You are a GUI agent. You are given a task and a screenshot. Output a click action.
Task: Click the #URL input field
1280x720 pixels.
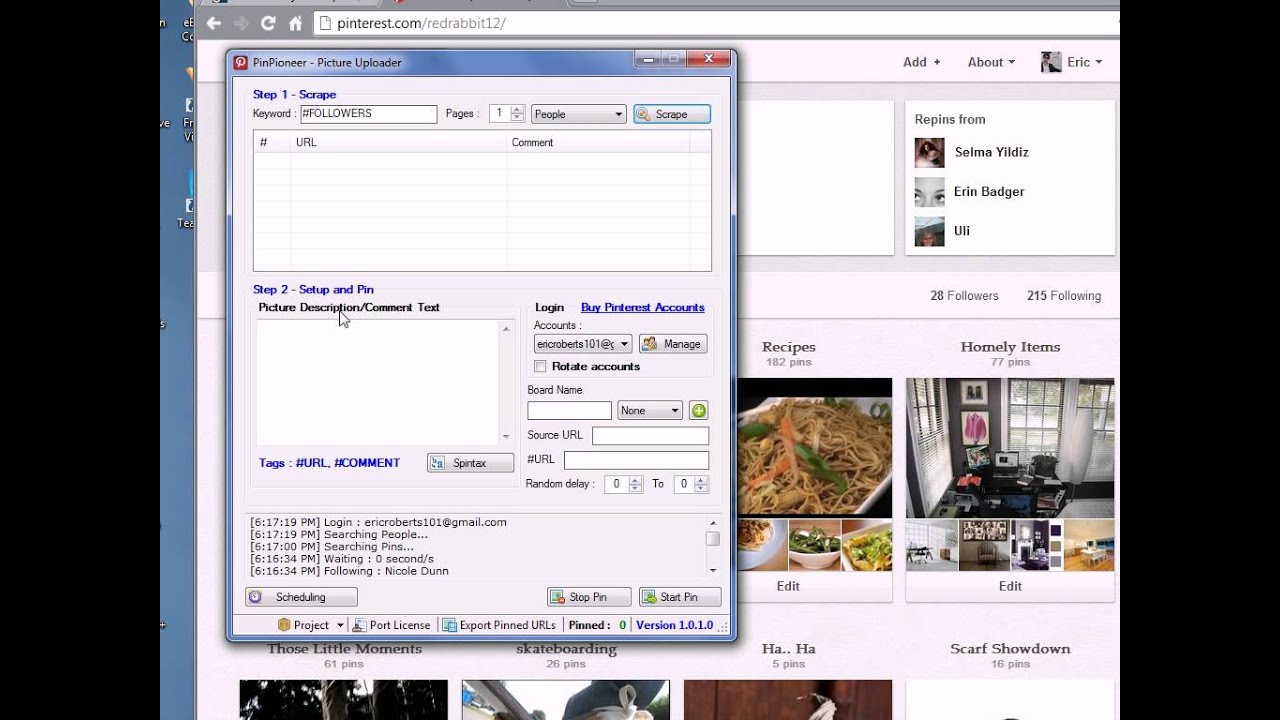pos(636,460)
